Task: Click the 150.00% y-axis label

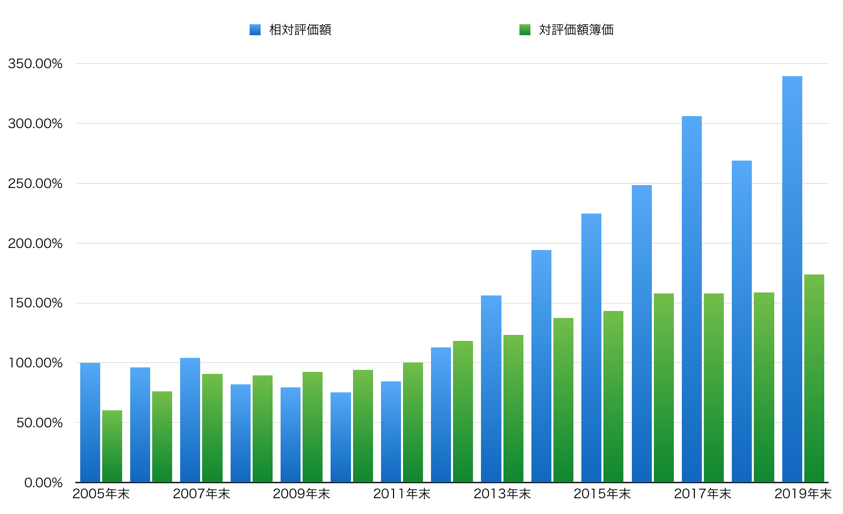Action: [x=35, y=303]
